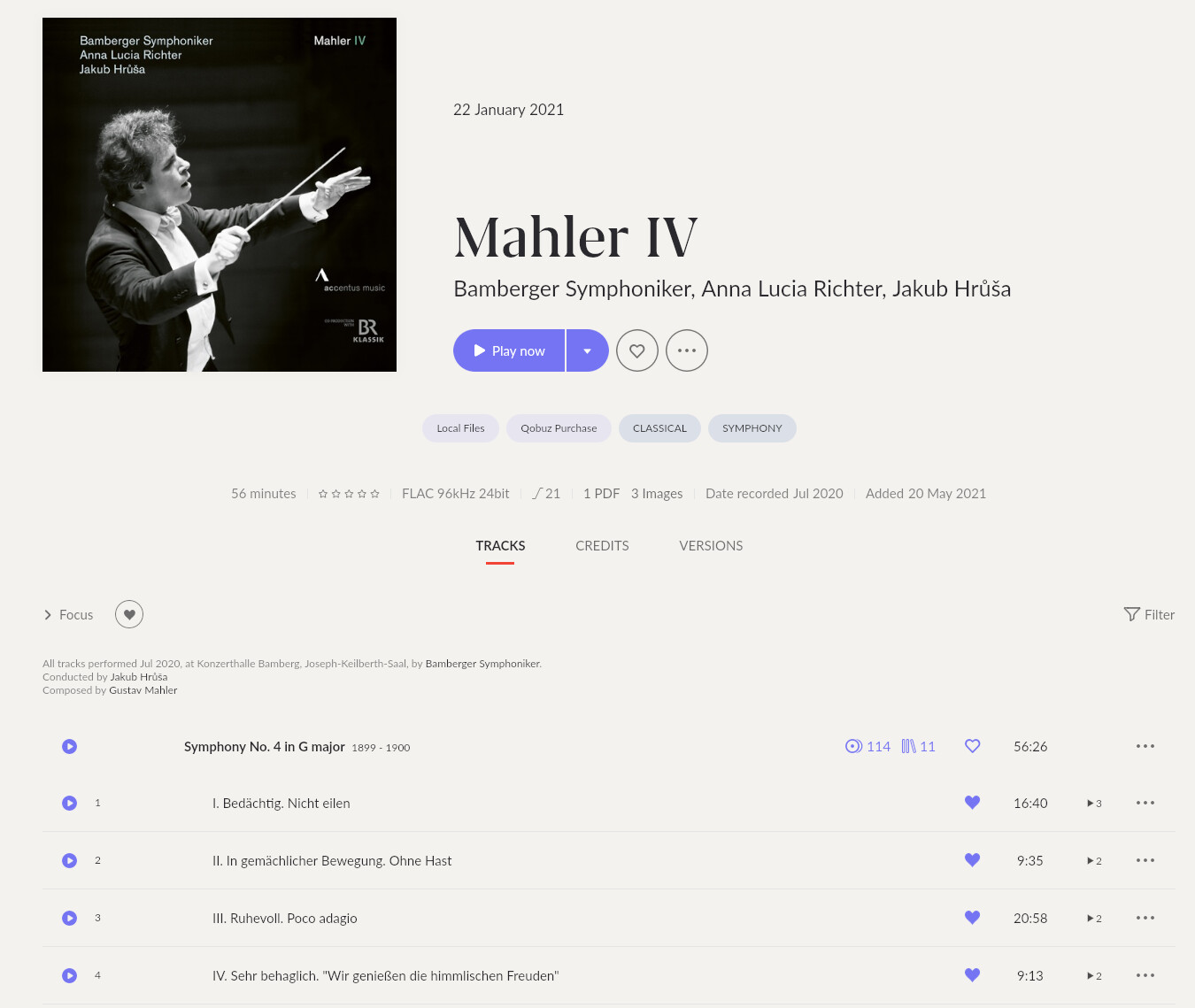The width and height of the screenshot is (1195, 1008).
Task: Click the Play now button
Action: [x=509, y=350]
